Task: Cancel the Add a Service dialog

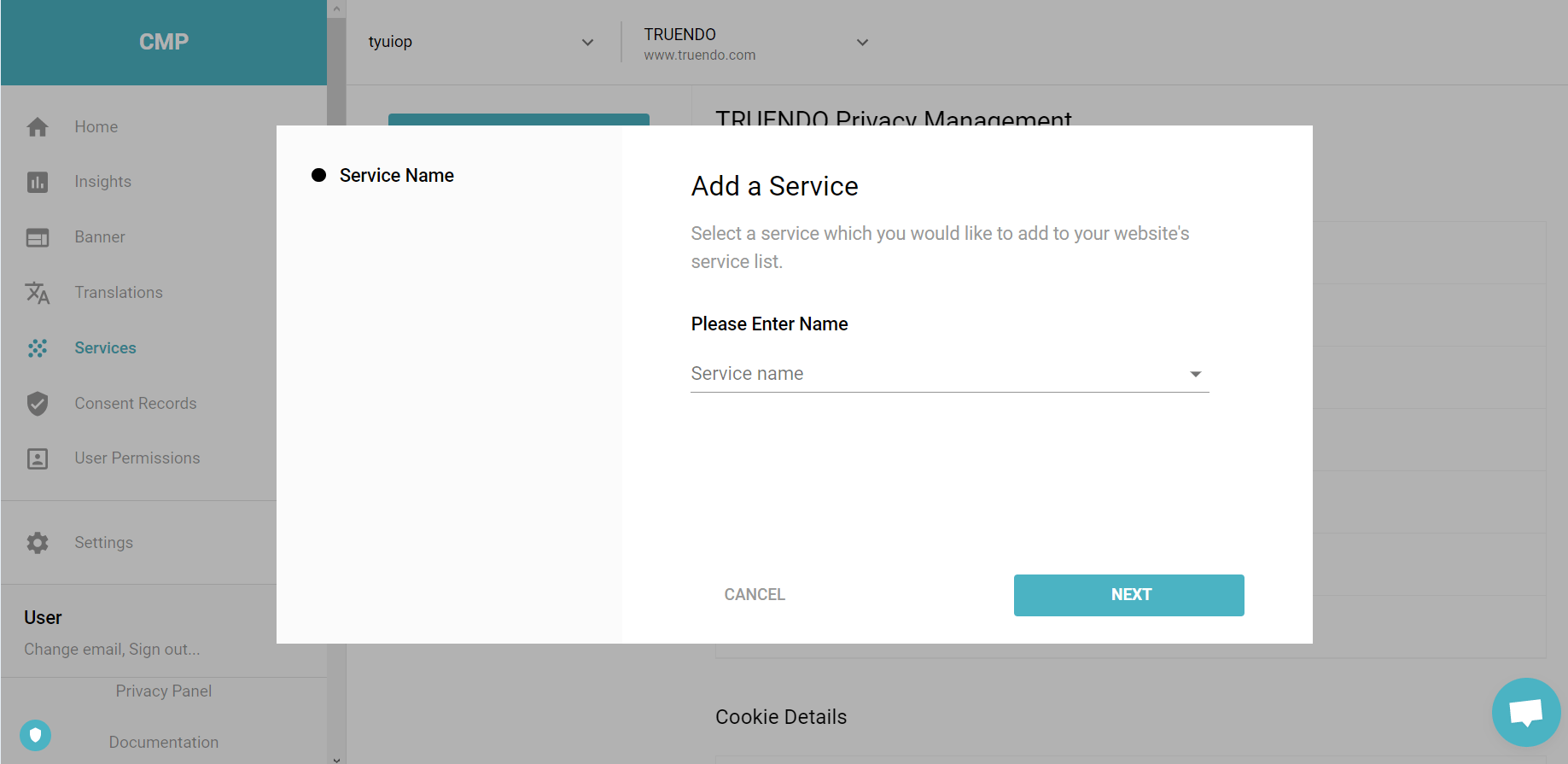Action: [x=755, y=595]
